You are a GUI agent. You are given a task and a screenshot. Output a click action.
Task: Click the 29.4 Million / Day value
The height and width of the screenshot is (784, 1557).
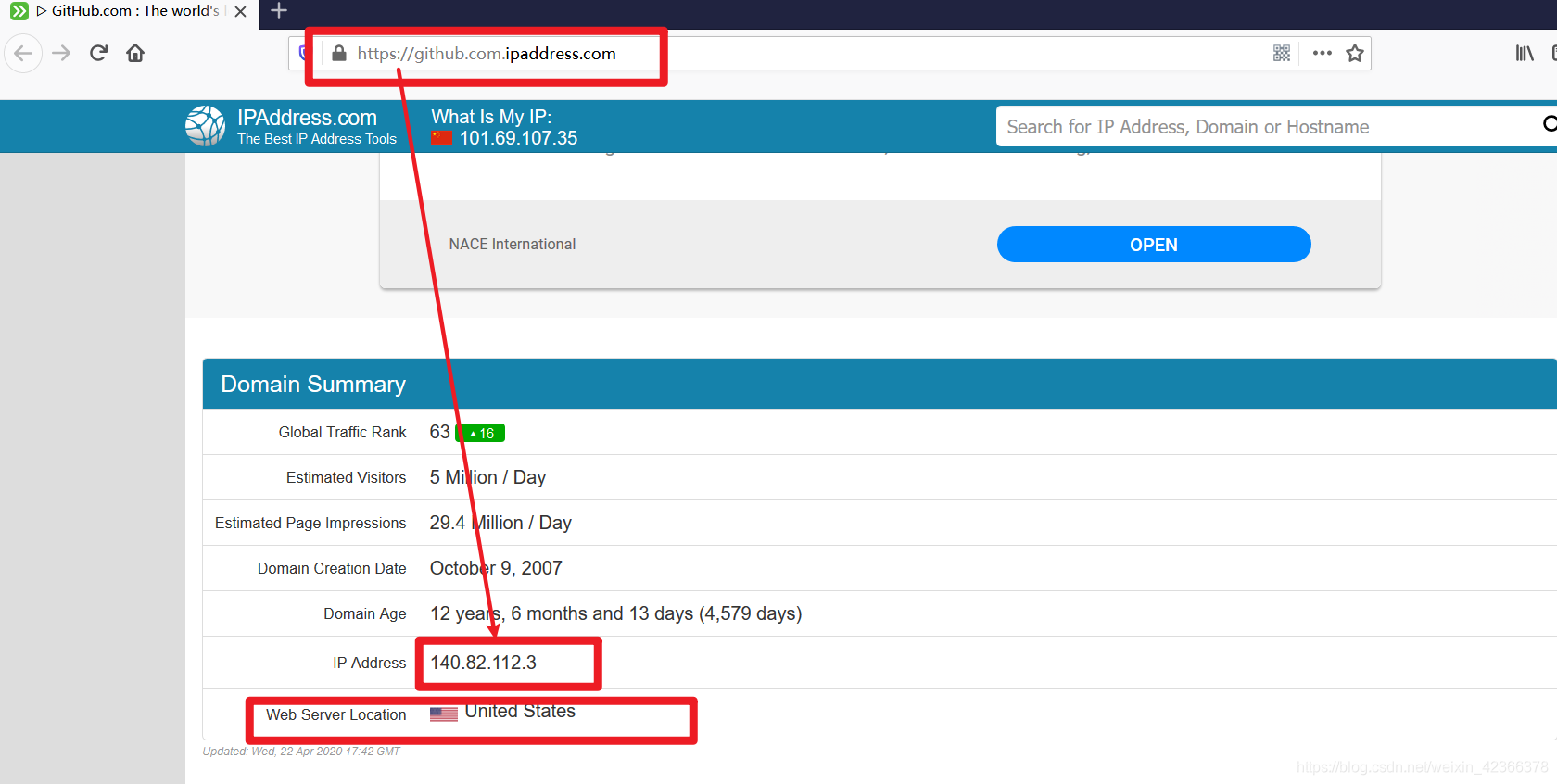tap(500, 523)
